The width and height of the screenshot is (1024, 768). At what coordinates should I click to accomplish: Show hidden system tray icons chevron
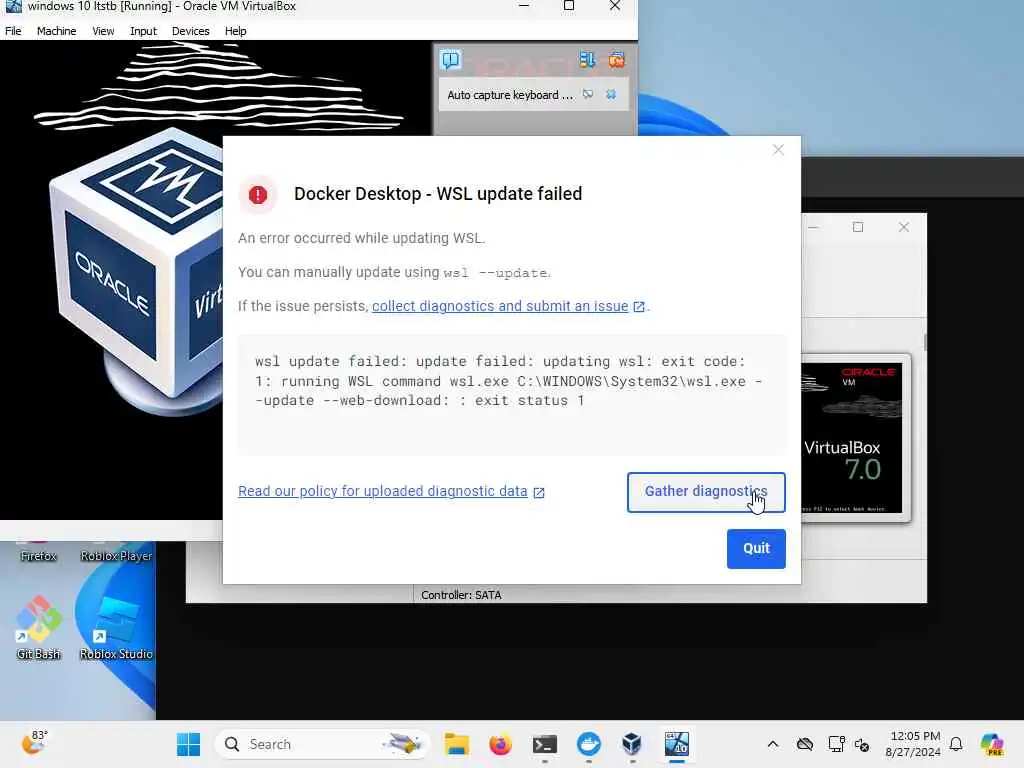coord(773,744)
